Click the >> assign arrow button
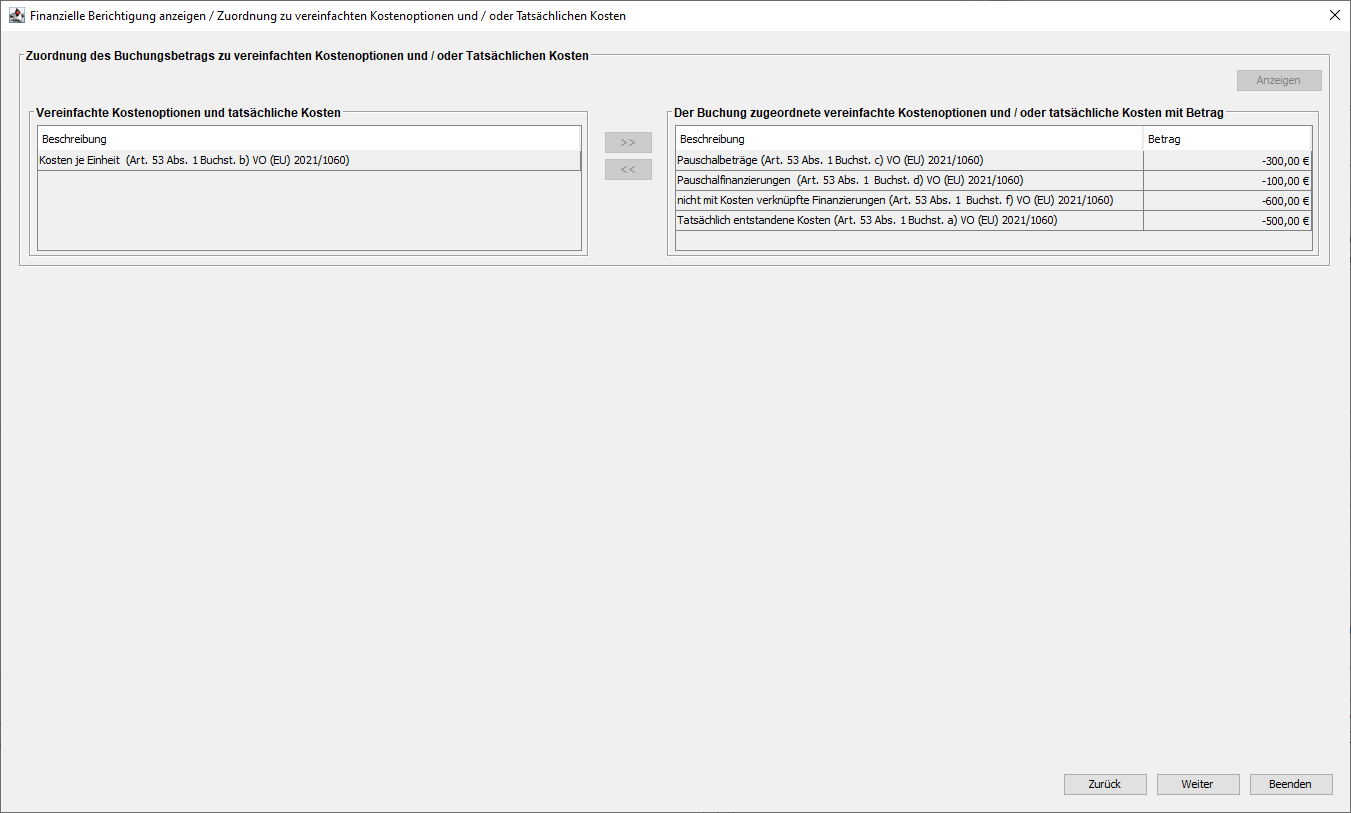The width and height of the screenshot is (1351, 813). [628, 142]
